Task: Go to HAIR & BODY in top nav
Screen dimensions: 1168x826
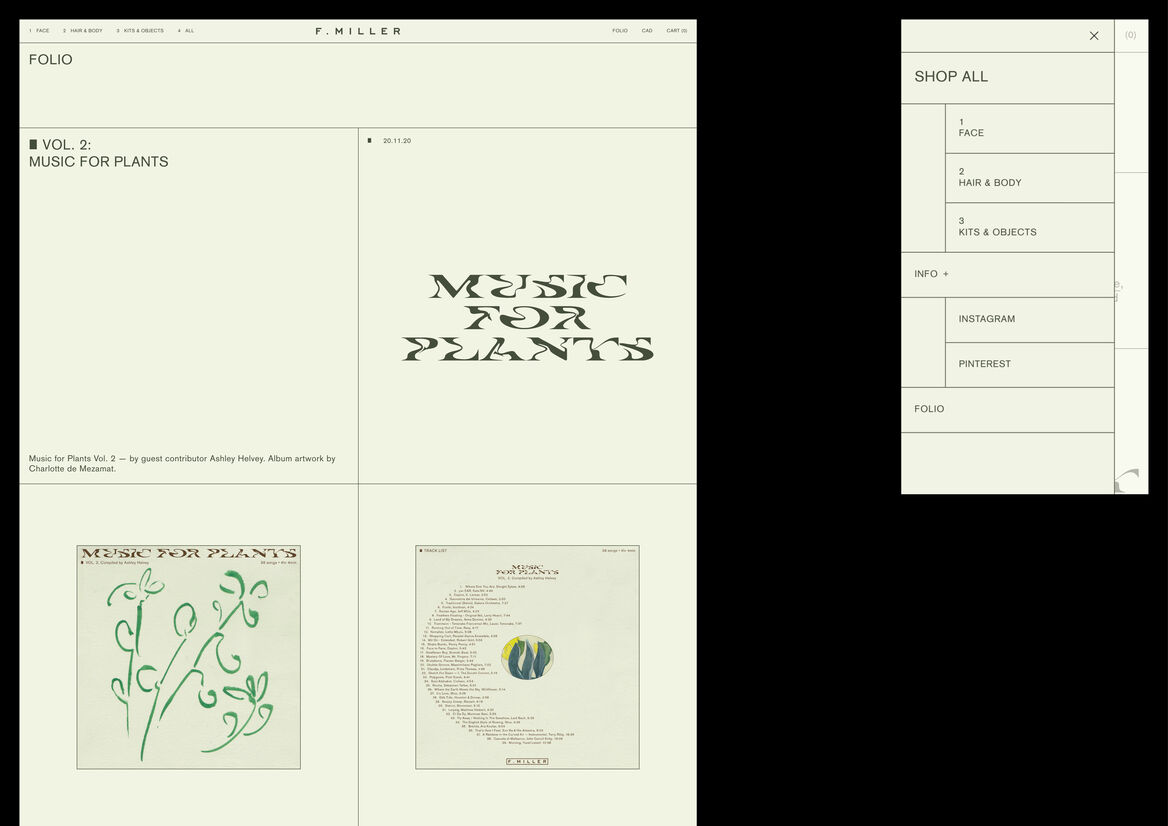Action: tap(85, 31)
